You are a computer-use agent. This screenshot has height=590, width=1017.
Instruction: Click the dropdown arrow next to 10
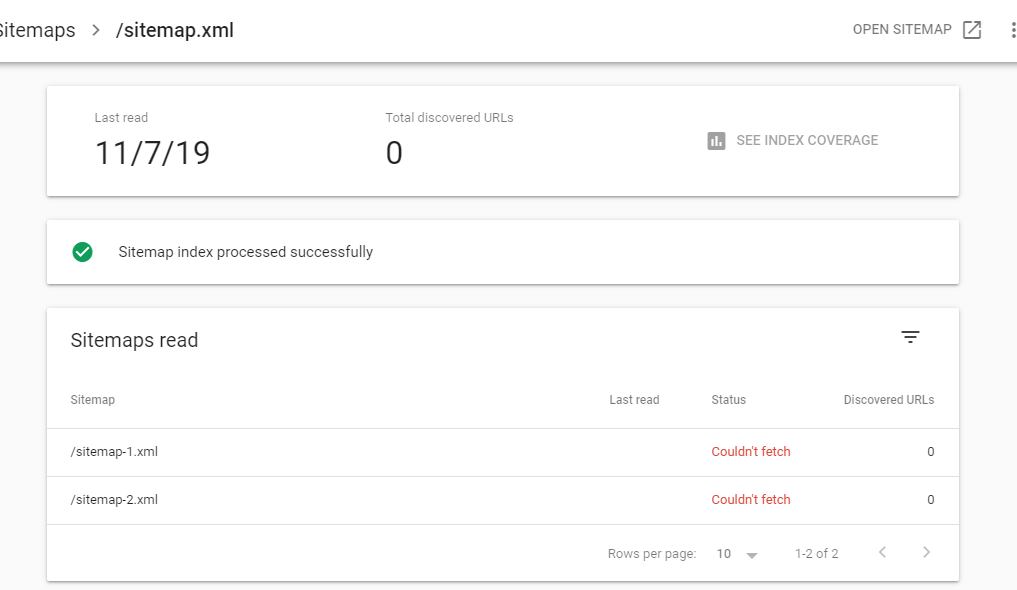[752, 555]
